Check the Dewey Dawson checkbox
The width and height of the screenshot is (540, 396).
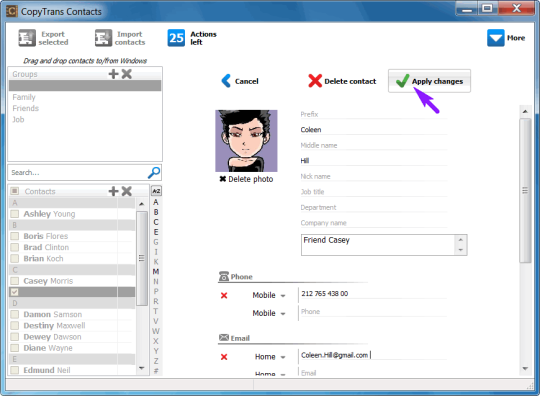(14, 337)
